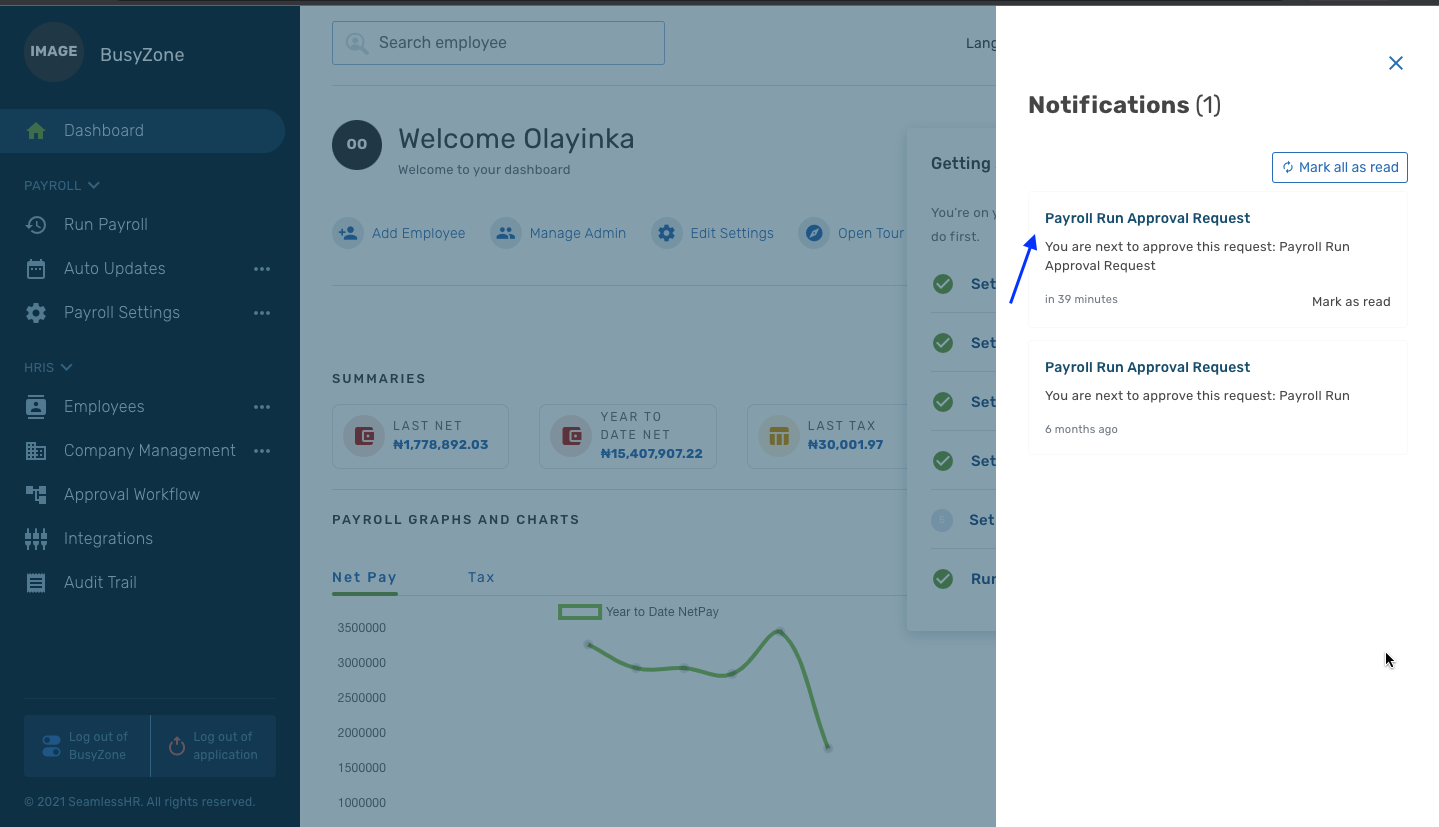
Task: Open the 6 months ago Payroll notification
Action: tap(1147, 367)
